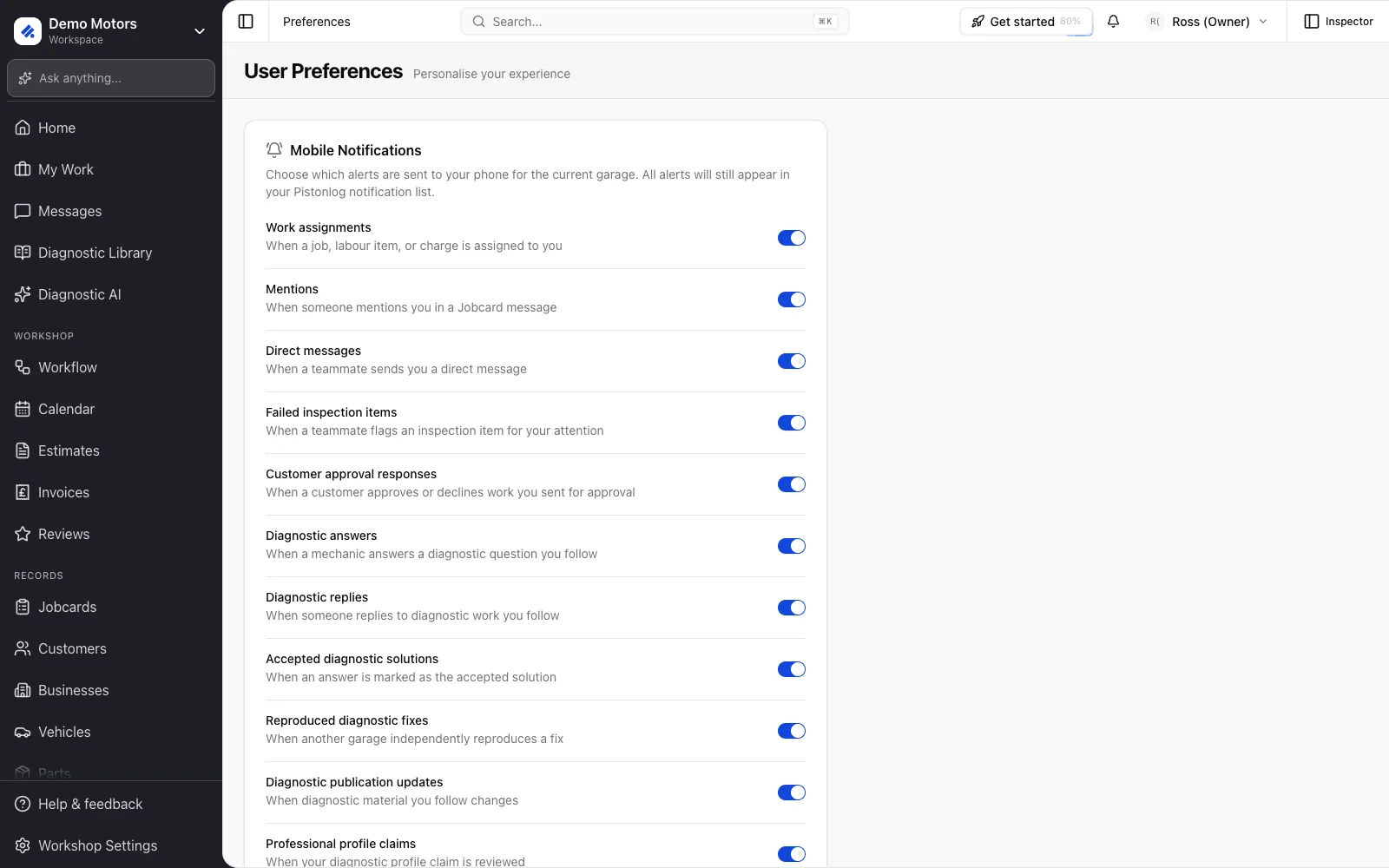The width and height of the screenshot is (1389, 868).
Task: Turn off Diagnostic replies toggle
Action: click(792, 608)
